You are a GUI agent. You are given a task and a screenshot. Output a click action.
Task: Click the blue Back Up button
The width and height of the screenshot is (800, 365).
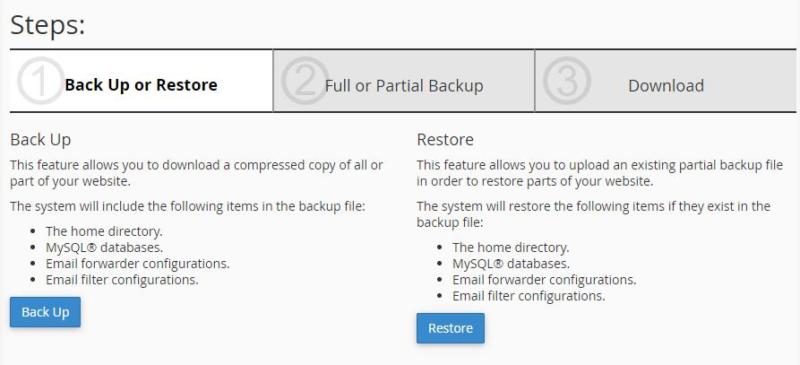pos(45,312)
